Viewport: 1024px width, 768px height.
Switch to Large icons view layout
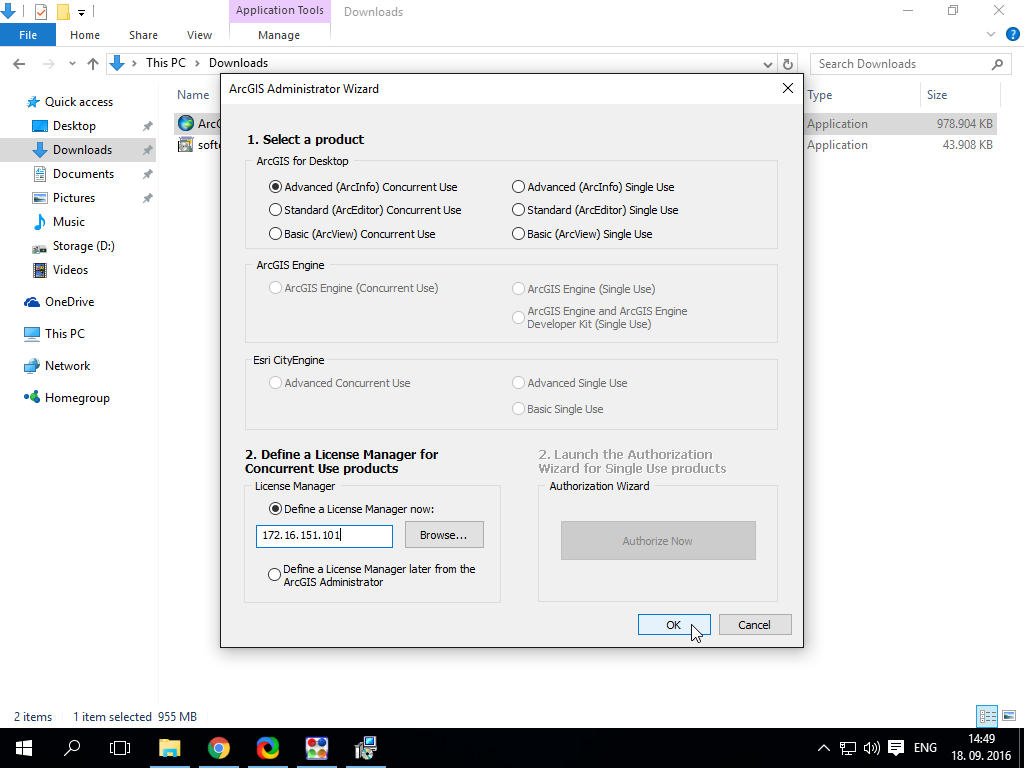coord(1009,716)
